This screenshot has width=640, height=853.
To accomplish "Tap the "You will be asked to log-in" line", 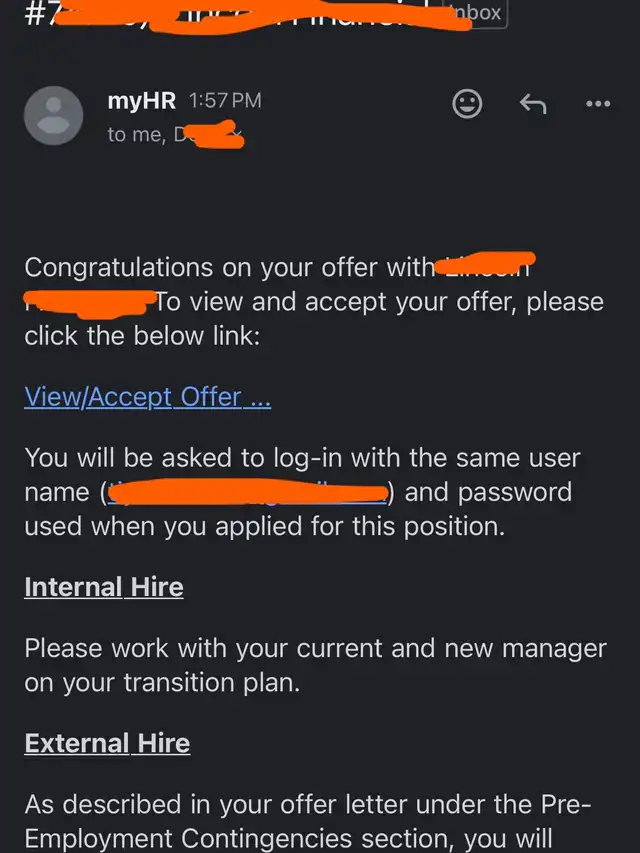I will [302, 459].
